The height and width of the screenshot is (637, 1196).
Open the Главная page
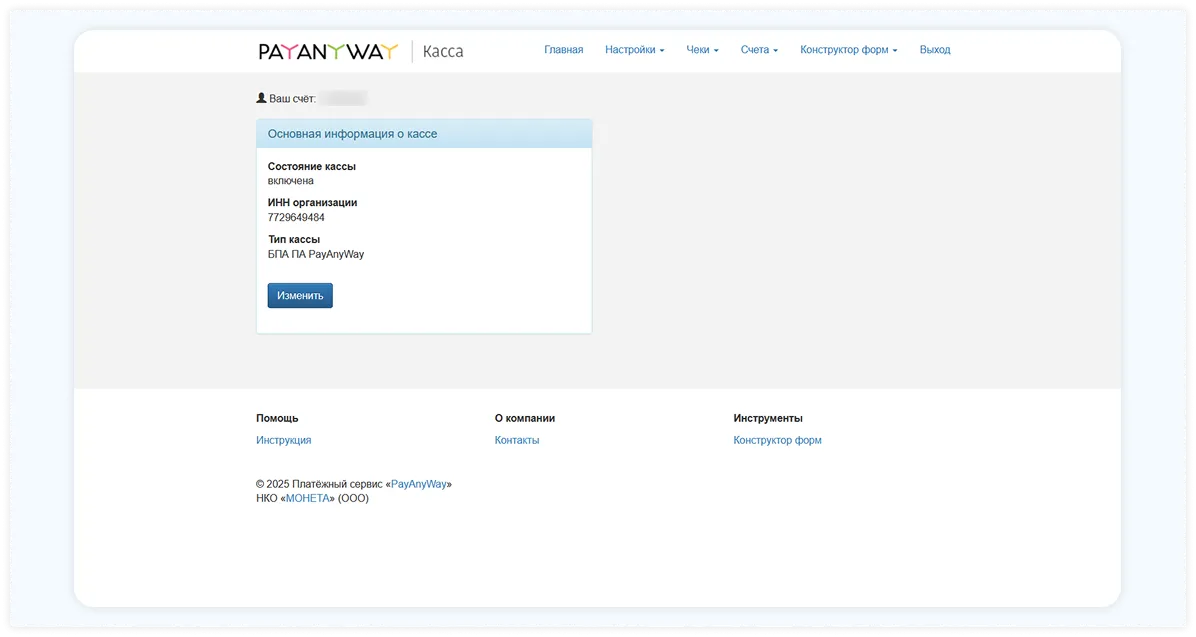[564, 50]
